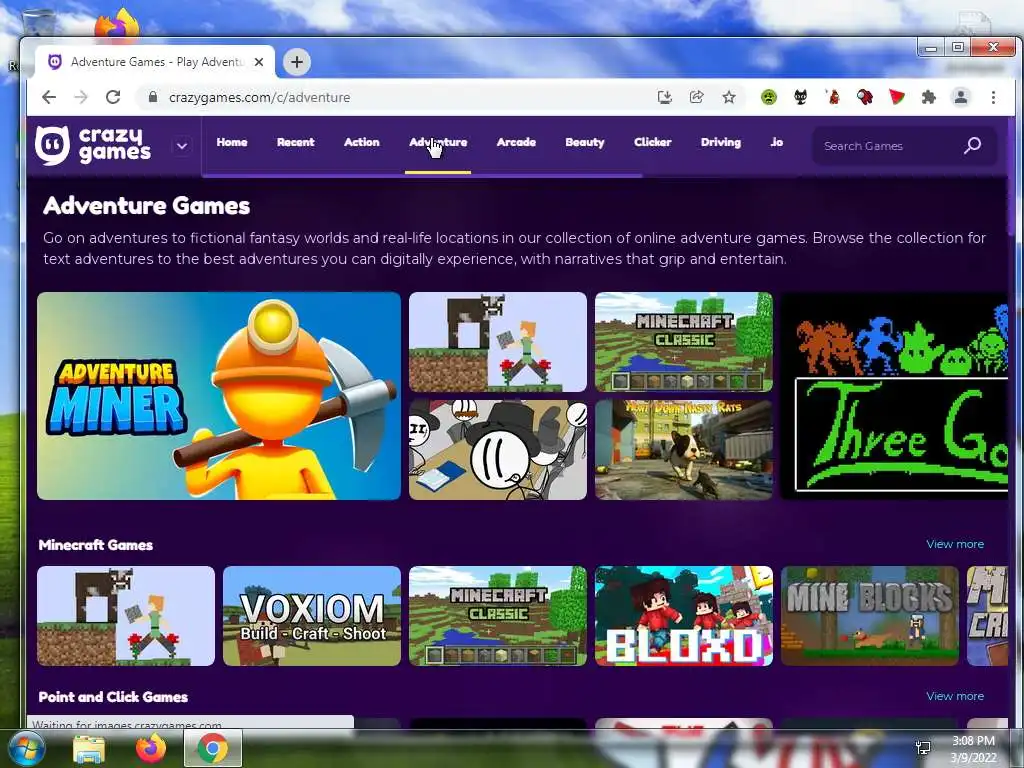Click View more for Minecraft Games
The height and width of the screenshot is (768, 1024).
955,544
